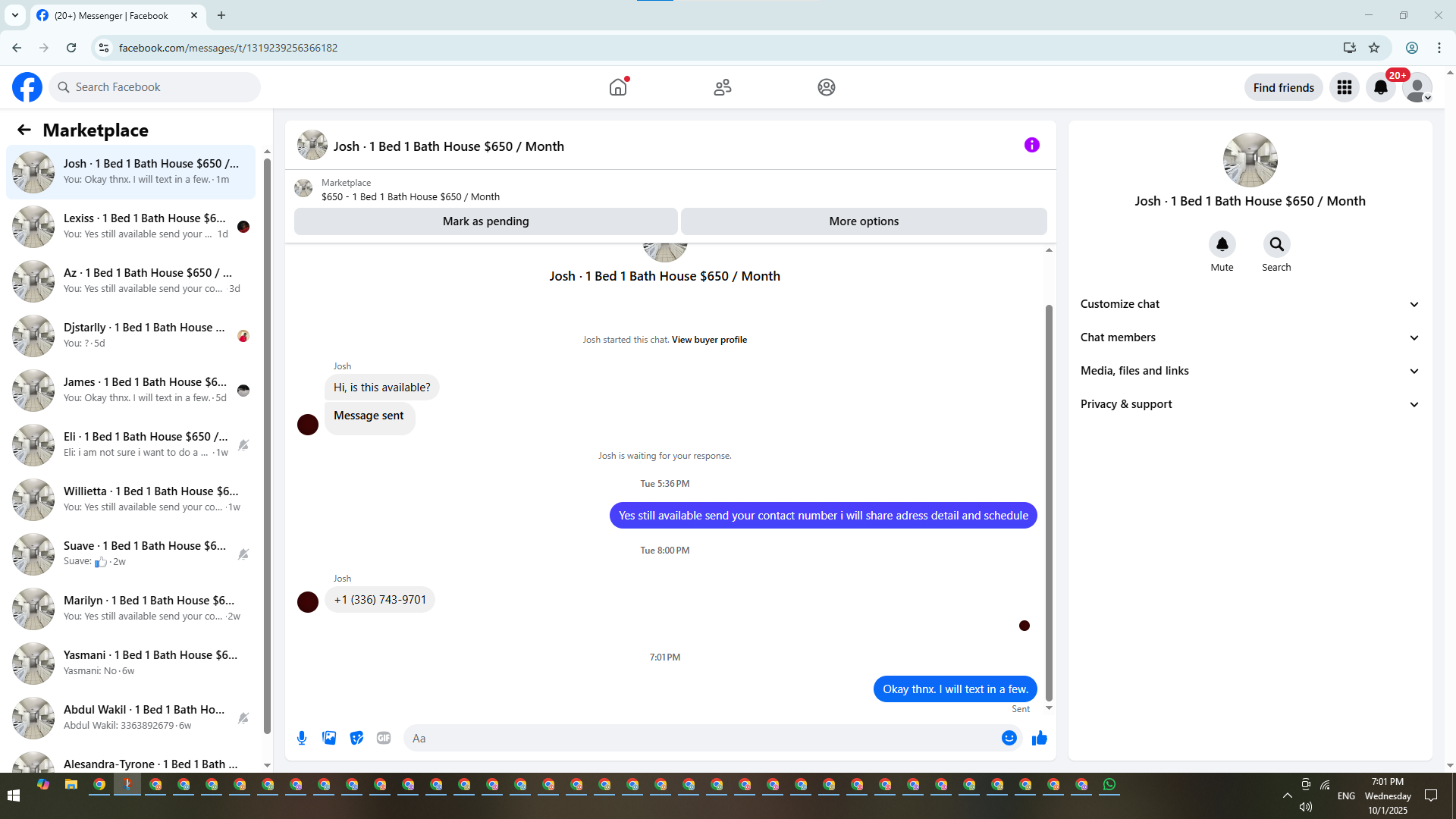Open the account profile menu
This screenshot has height=819, width=1456.
[x=1417, y=87]
